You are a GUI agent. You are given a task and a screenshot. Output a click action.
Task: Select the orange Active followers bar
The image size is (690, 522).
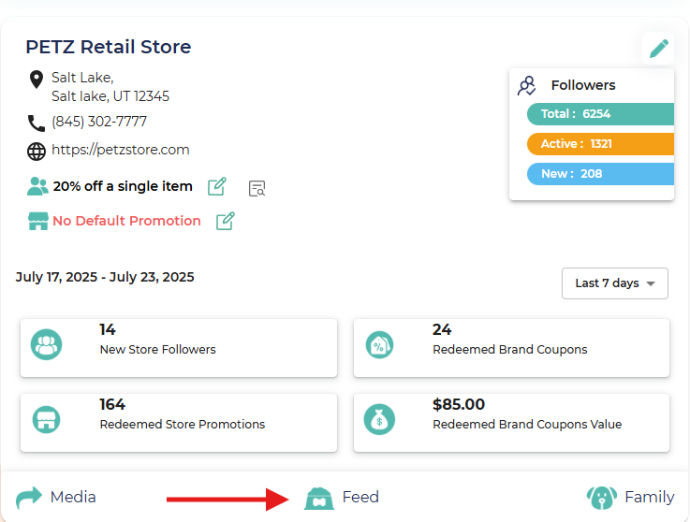598,144
